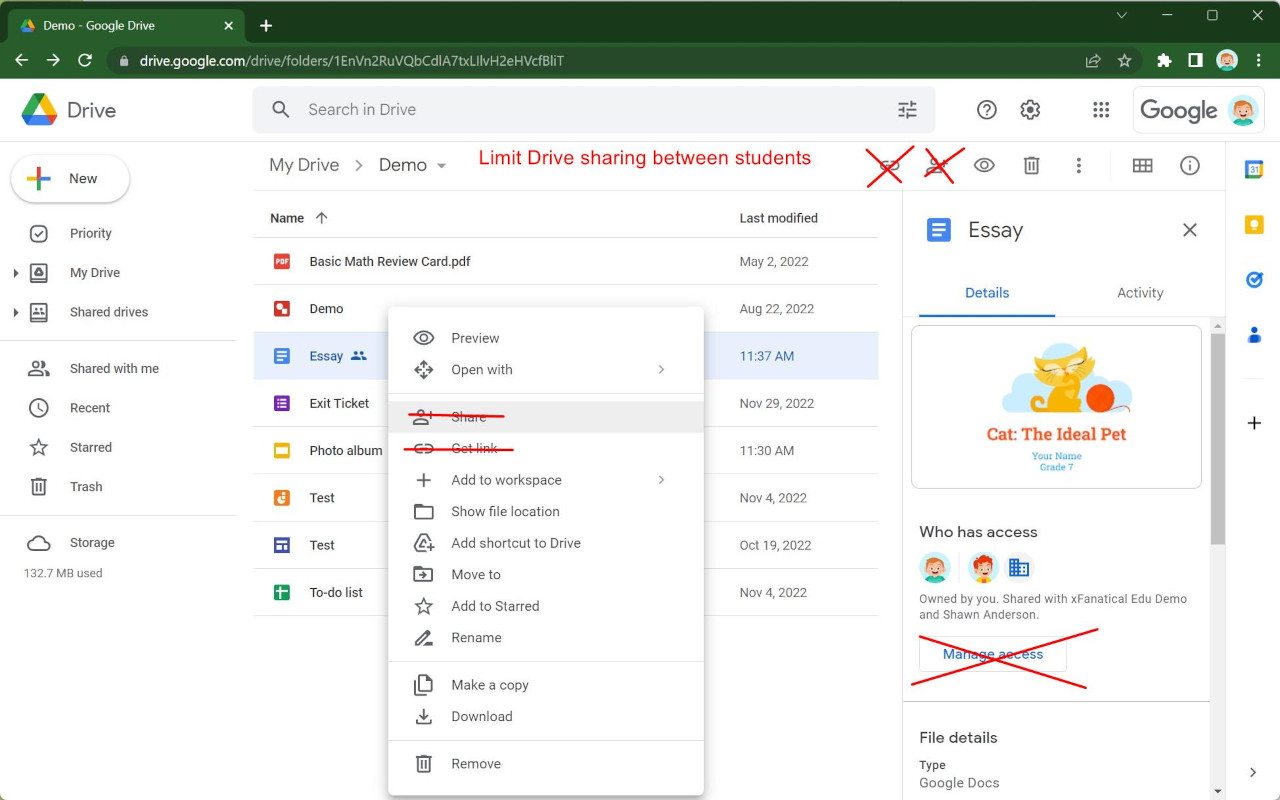Open Google Keep in side panel

point(1254,225)
